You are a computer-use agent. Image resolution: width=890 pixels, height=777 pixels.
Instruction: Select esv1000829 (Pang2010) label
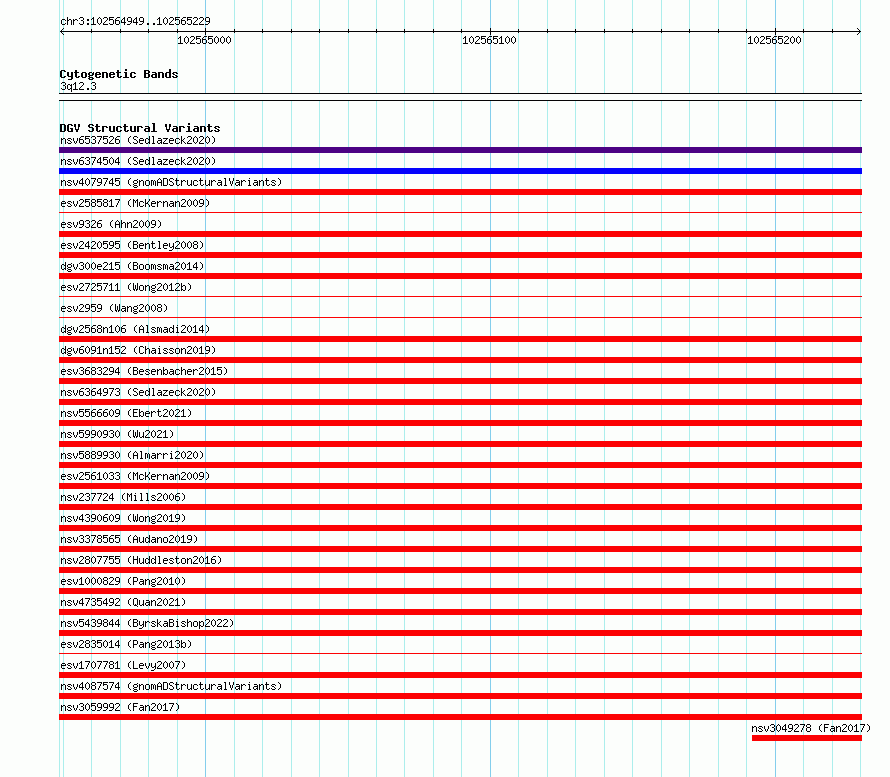click(x=123, y=581)
